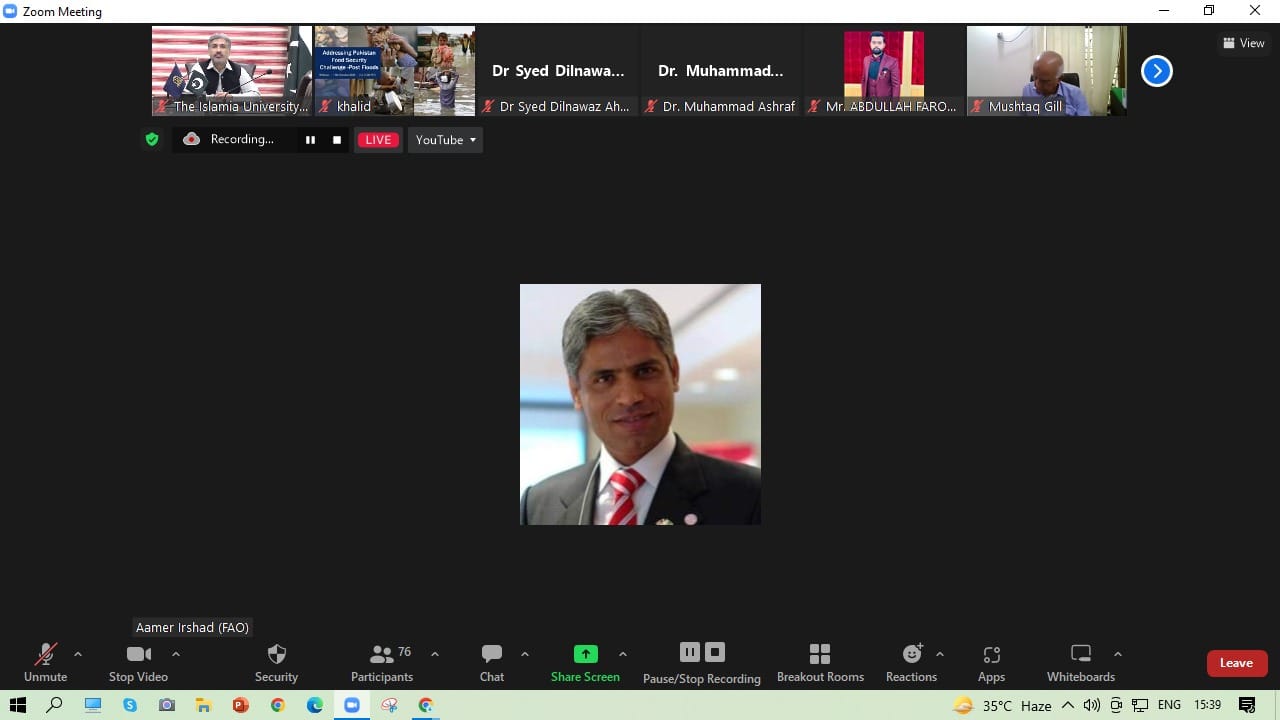Stop recording using top bar square
The image size is (1280, 720).
[x=337, y=140]
